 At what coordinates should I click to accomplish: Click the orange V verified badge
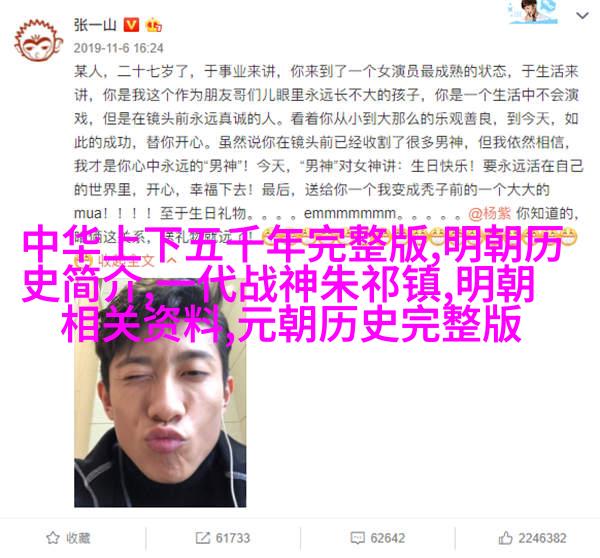(131, 25)
